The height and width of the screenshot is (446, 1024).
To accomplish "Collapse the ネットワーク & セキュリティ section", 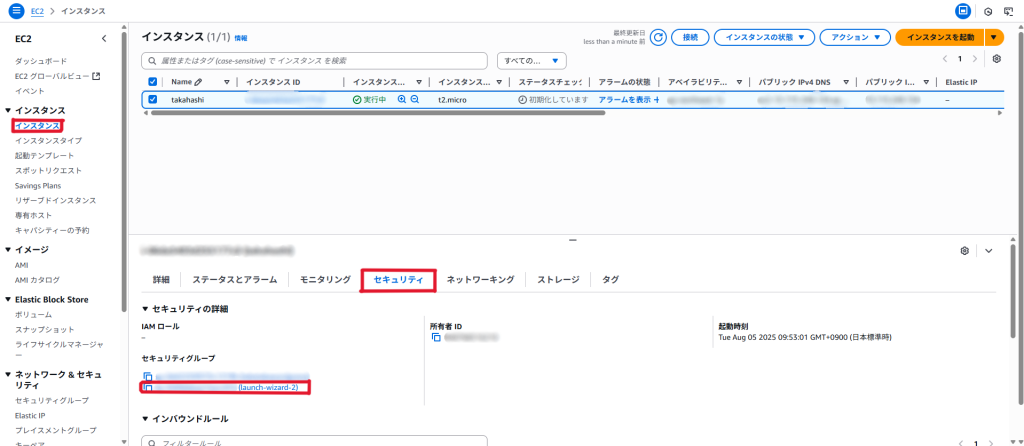I will tap(8, 375).
